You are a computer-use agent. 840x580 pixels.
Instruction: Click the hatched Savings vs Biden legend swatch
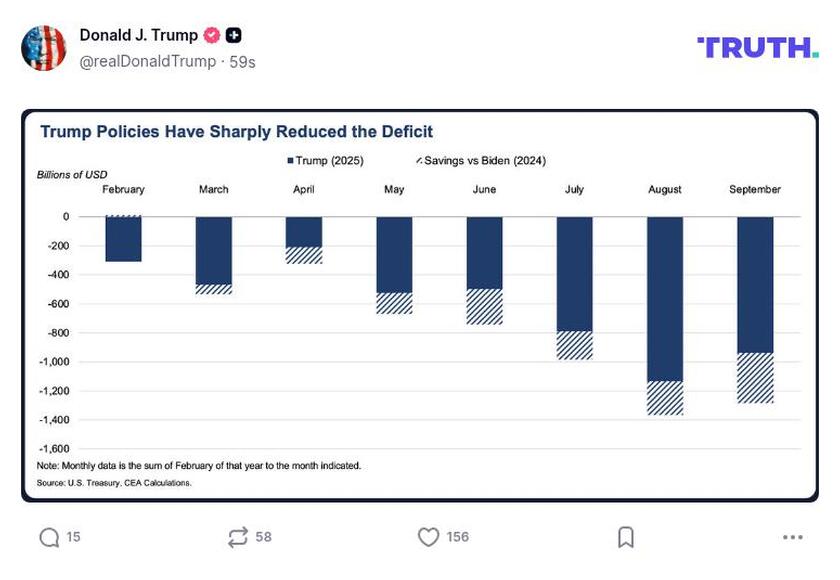(x=418, y=161)
